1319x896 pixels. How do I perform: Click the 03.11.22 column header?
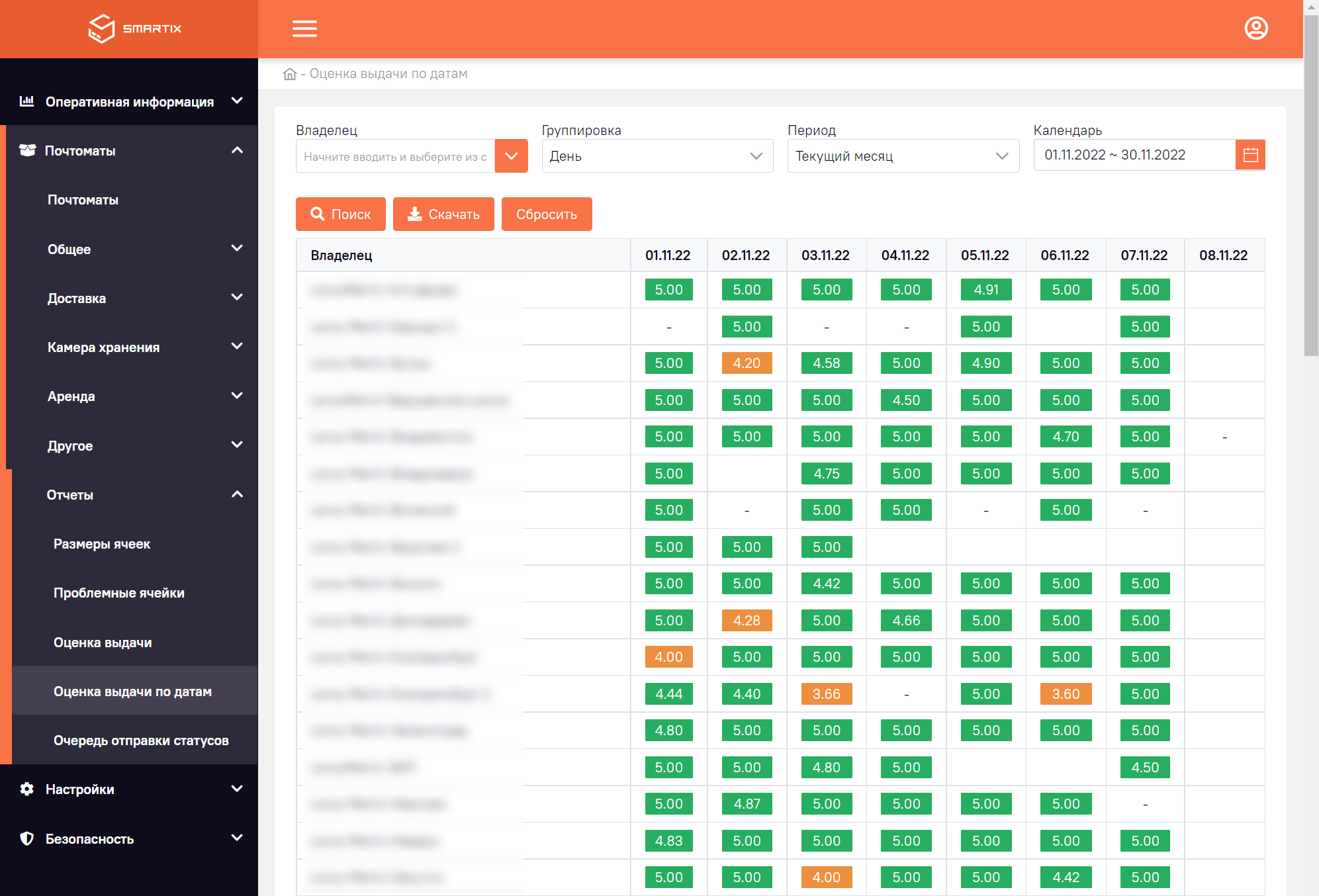click(x=825, y=255)
